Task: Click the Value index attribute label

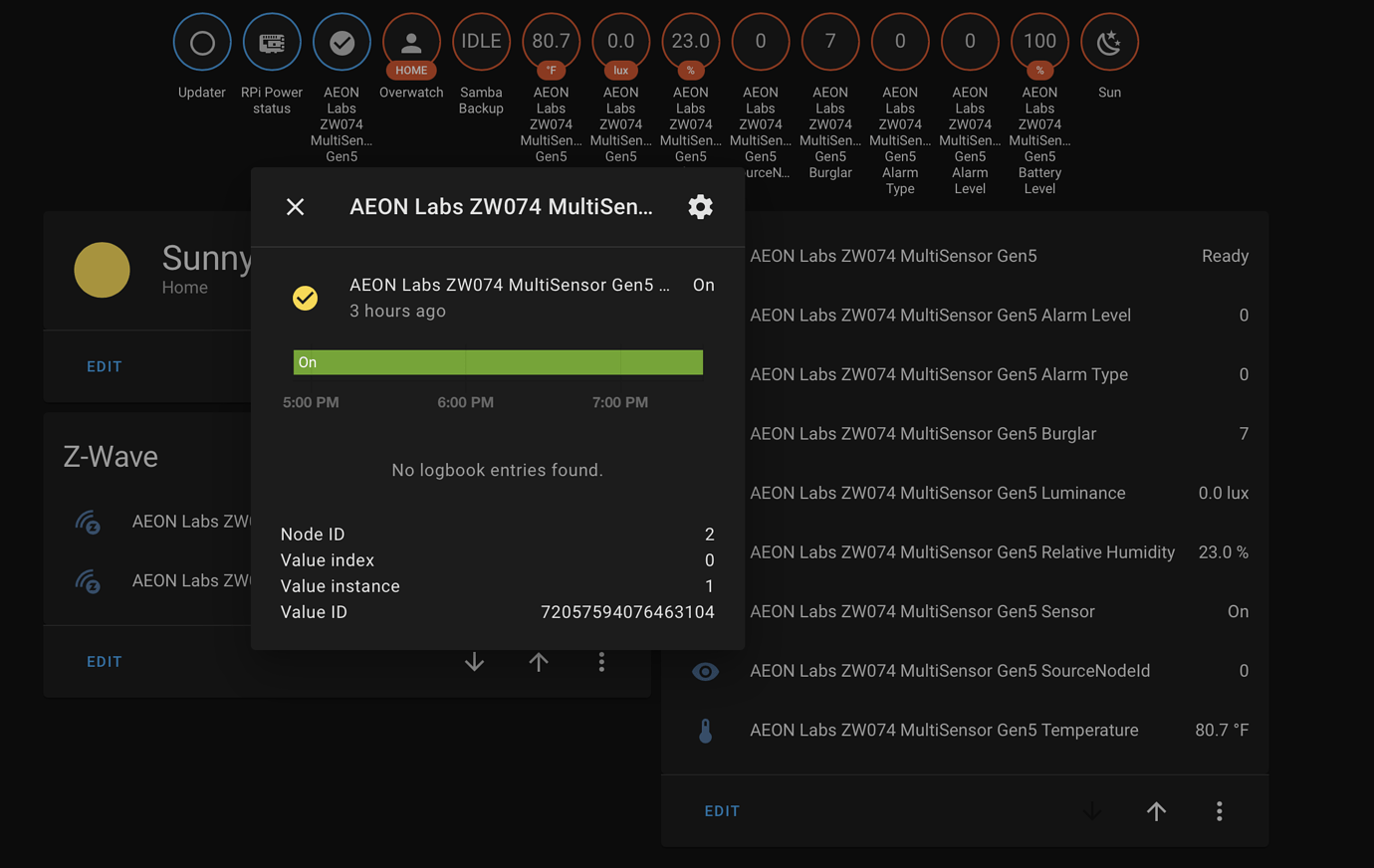Action: [328, 560]
